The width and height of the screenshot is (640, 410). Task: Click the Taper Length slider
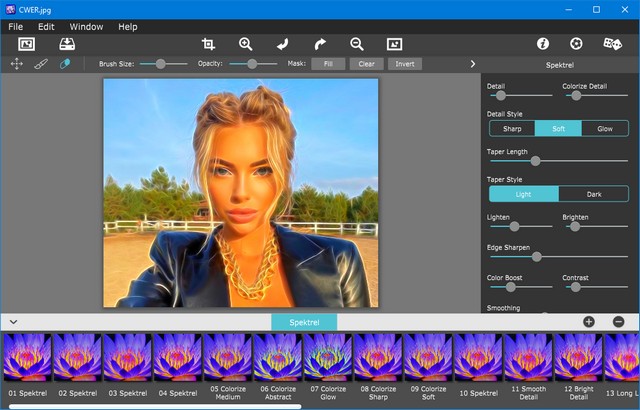[535, 160]
